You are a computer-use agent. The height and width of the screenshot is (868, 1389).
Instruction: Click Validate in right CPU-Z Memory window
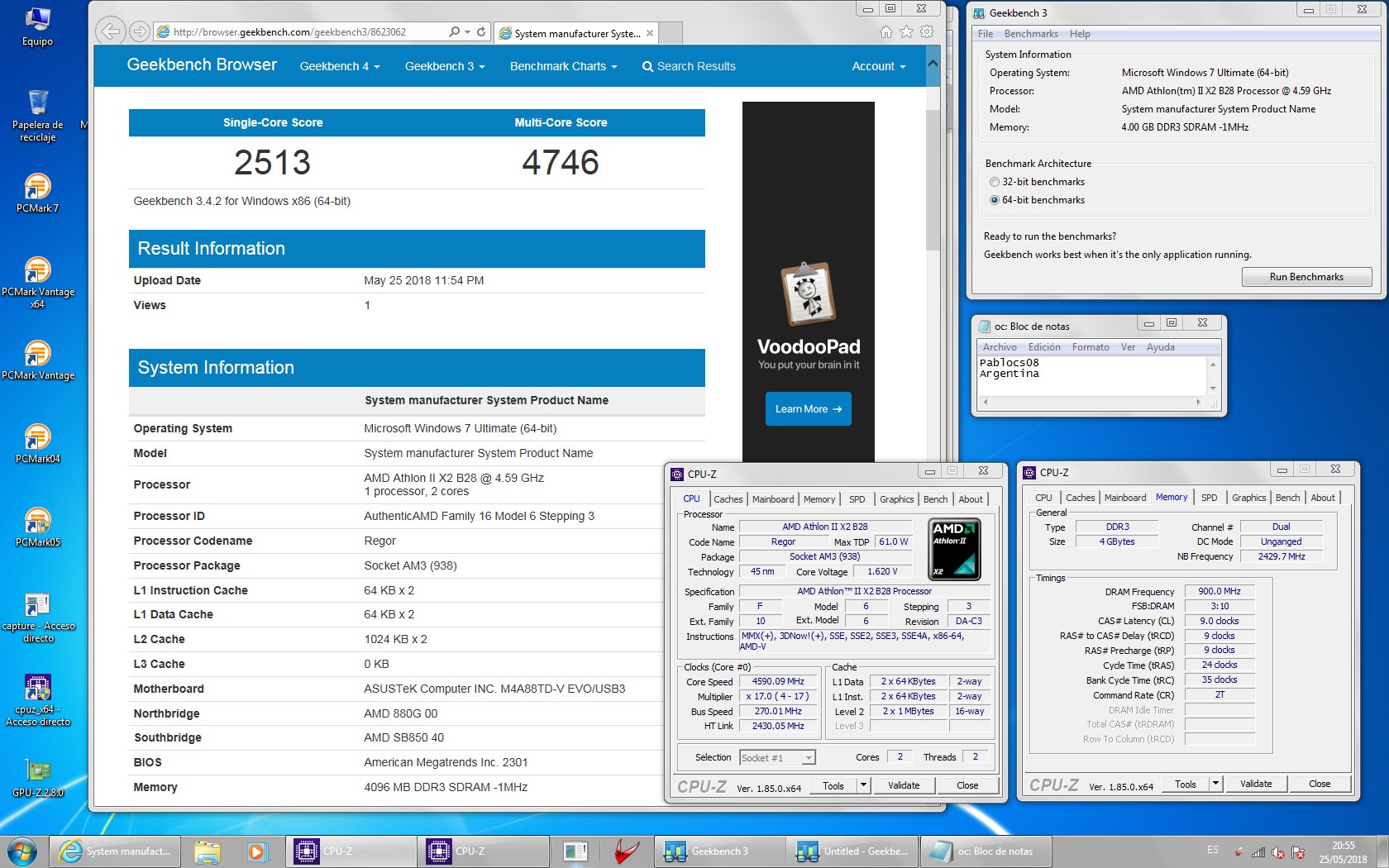point(1256,784)
